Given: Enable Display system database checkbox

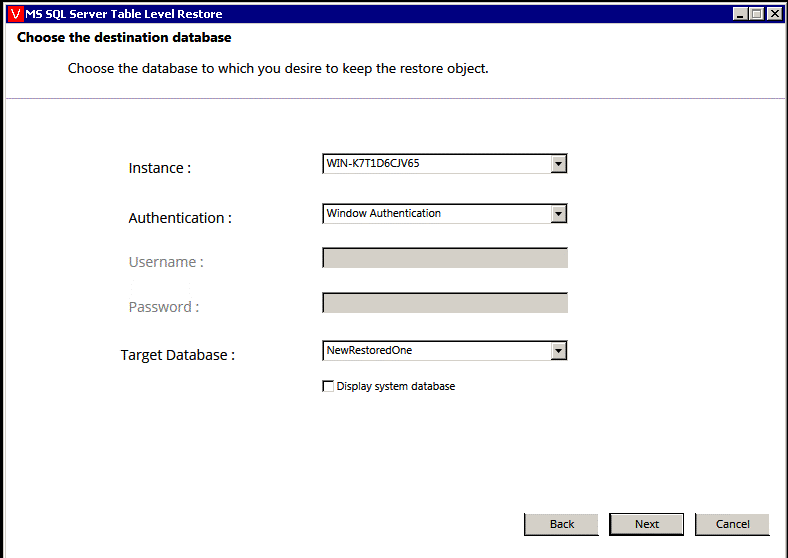Looking at the screenshot, I should point(328,386).
